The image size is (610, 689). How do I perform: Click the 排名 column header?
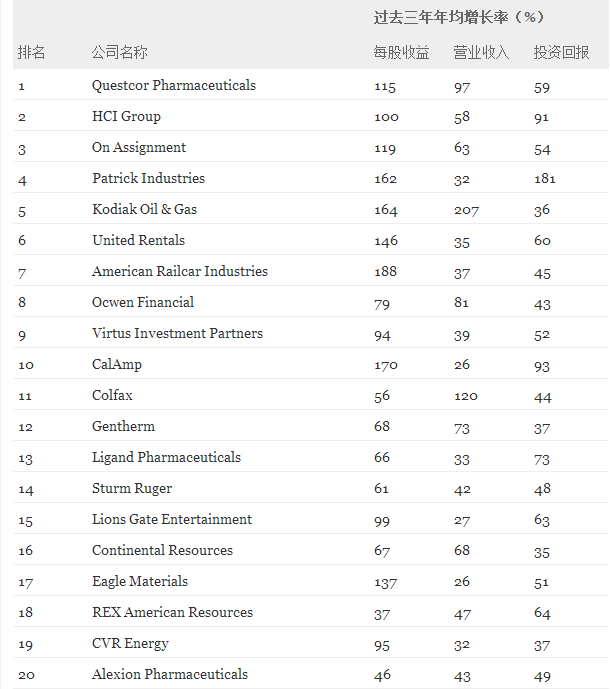[x=31, y=52]
